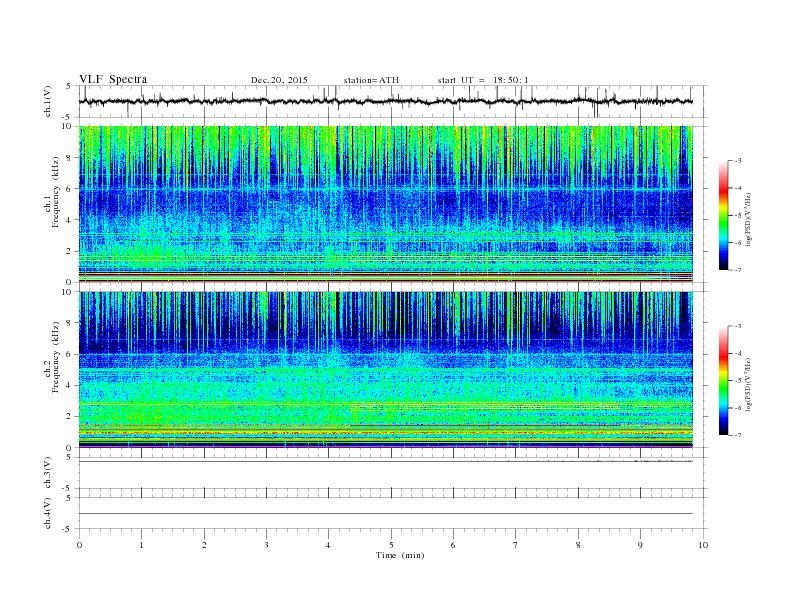Click time axis tick label '2'
This screenshot has width=792, height=612.
tap(204, 545)
